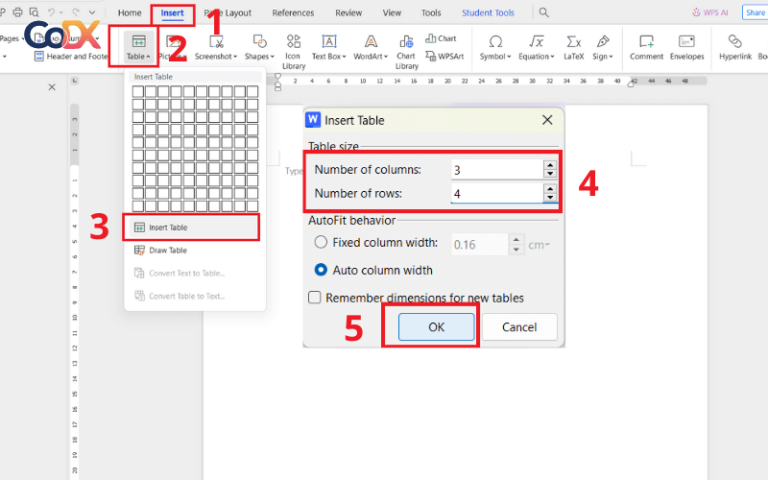Select Fixed column width option
Image resolution: width=768 pixels, height=480 pixels.
coord(321,243)
